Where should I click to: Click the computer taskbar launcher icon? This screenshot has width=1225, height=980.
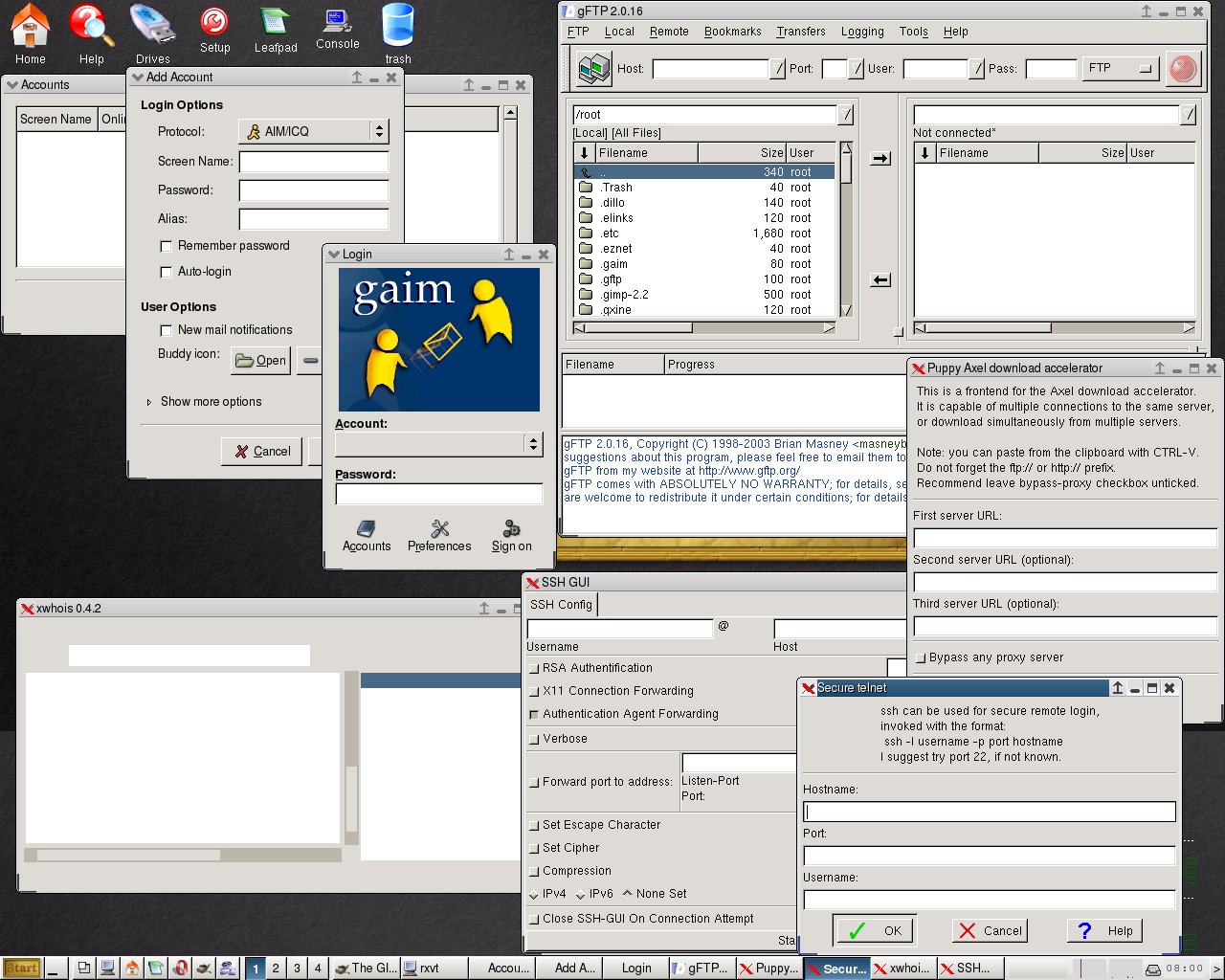tap(108, 968)
